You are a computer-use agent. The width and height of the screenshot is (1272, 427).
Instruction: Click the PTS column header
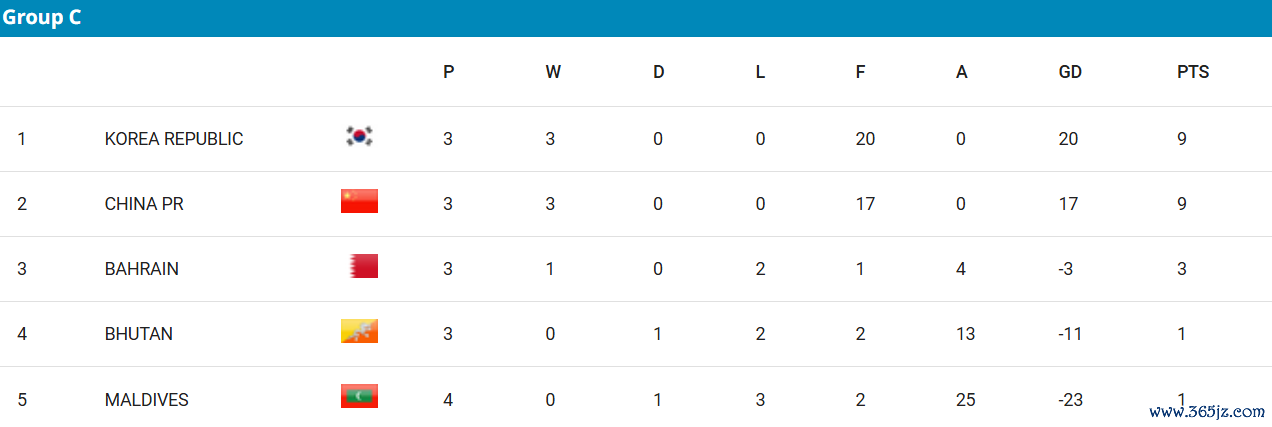point(1193,72)
